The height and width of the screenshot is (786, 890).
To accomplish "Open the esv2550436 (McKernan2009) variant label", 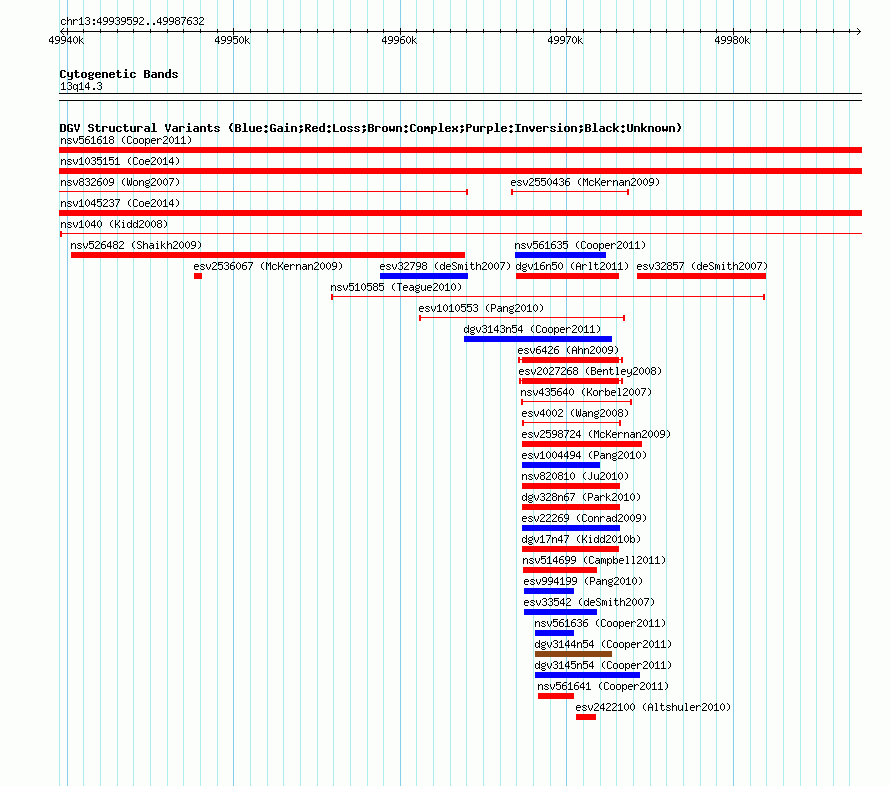I will [585, 182].
